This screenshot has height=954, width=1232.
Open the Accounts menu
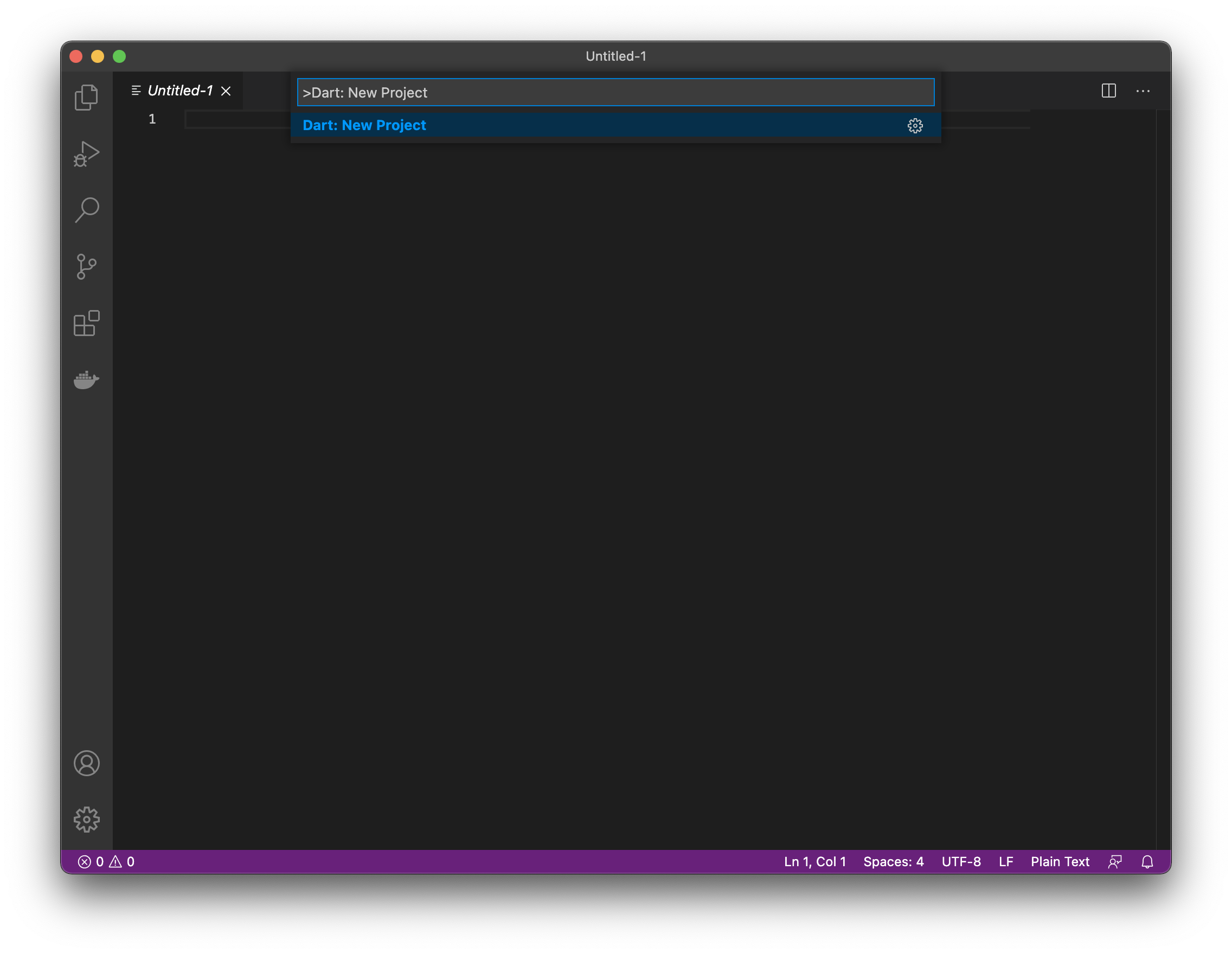(x=86, y=763)
